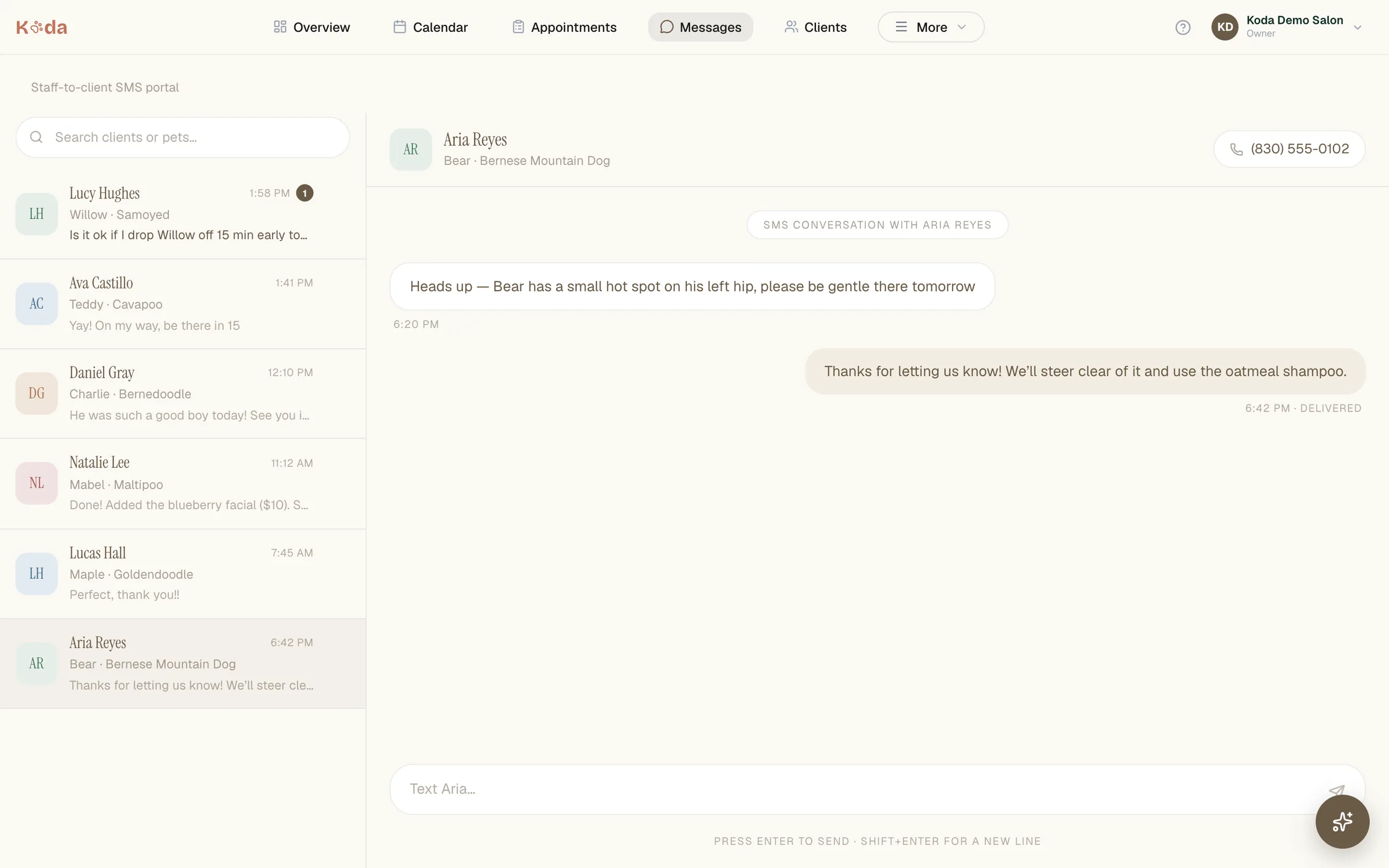Open the sparkle AI assistant button

tap(1342, 821)
